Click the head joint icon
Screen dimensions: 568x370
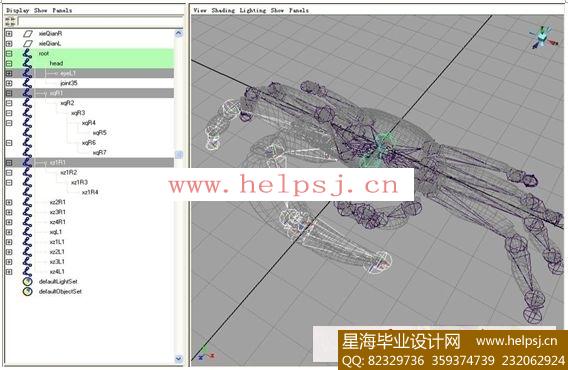point(28,63)
